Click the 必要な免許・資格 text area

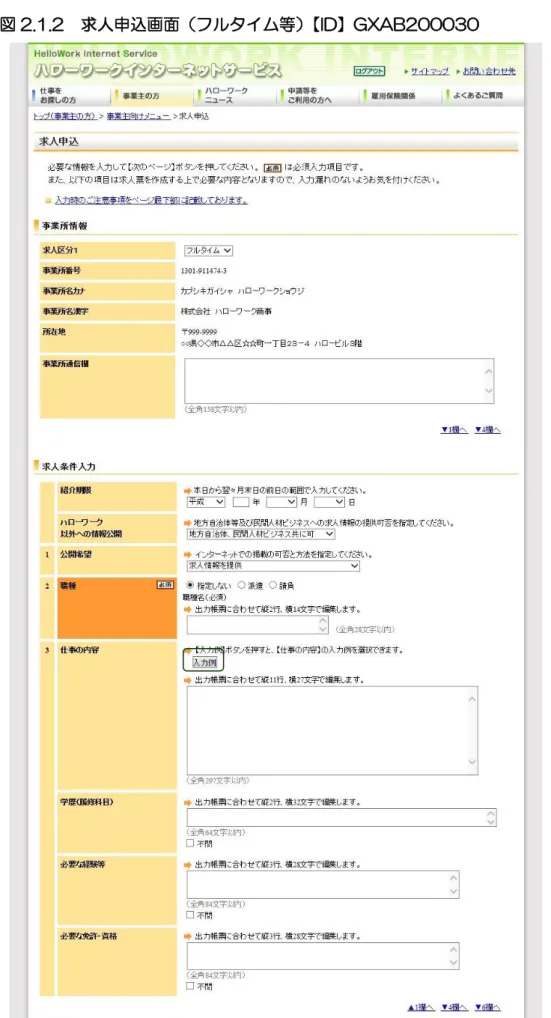pos(323,956)
